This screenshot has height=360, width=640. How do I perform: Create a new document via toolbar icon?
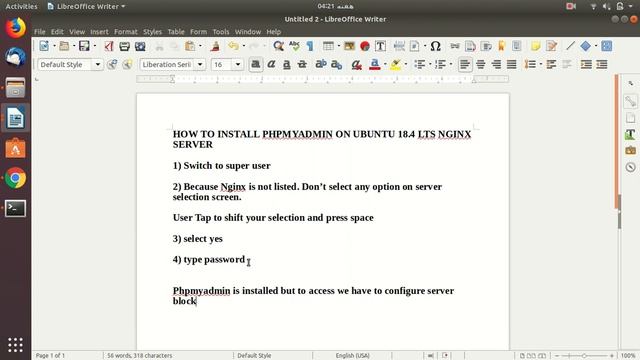(44, 46)
